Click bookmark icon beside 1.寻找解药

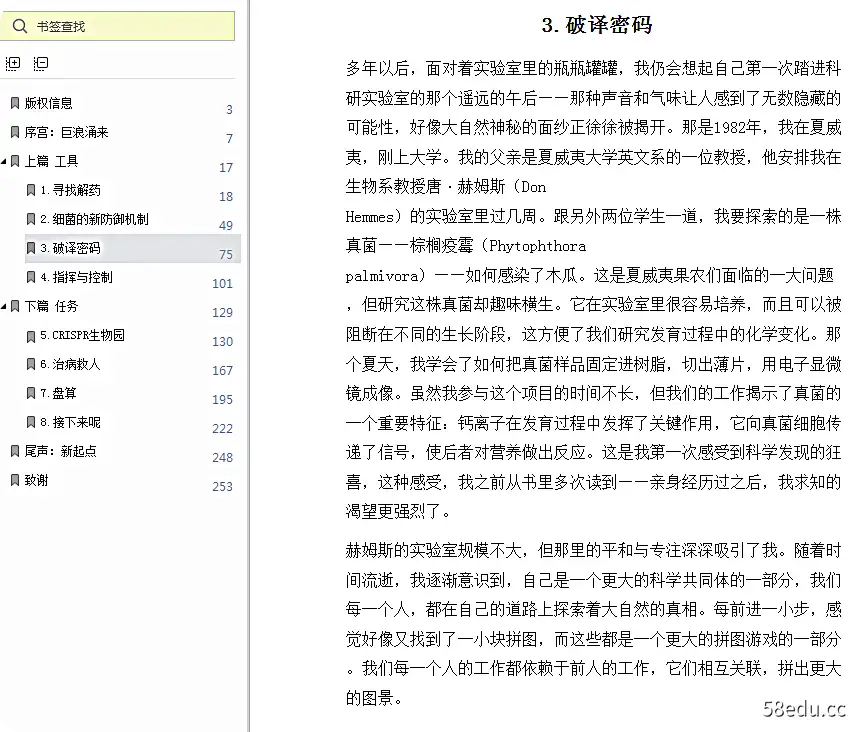(31, 191)
